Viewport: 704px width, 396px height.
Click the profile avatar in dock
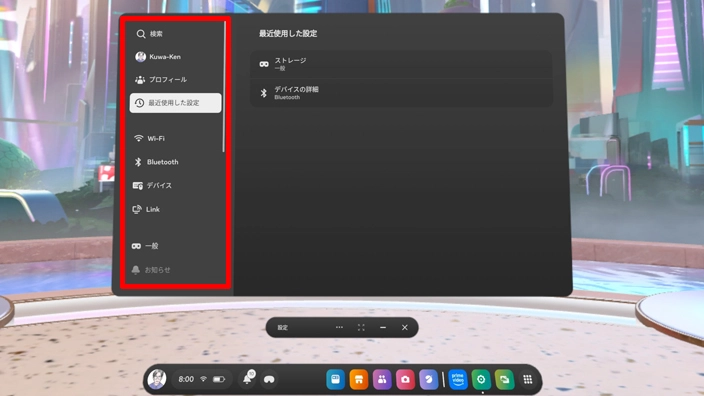click(157, 379)
